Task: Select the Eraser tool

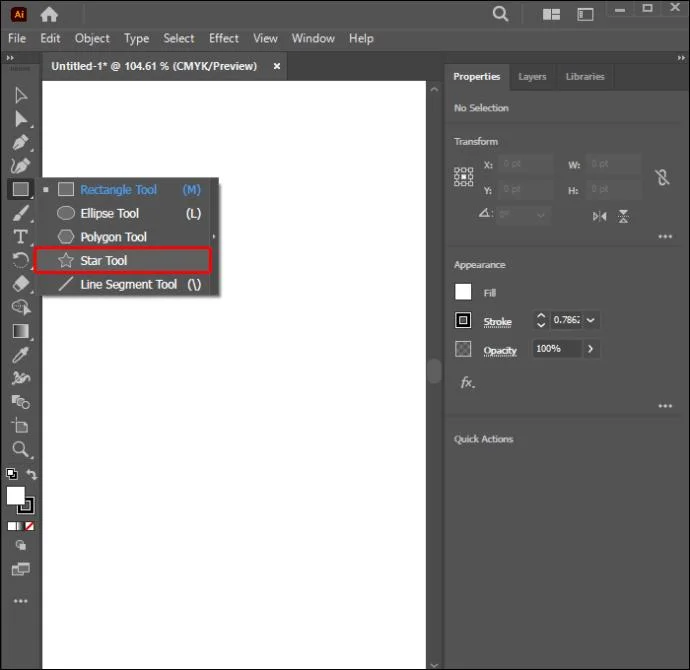Action: [20, 284]
